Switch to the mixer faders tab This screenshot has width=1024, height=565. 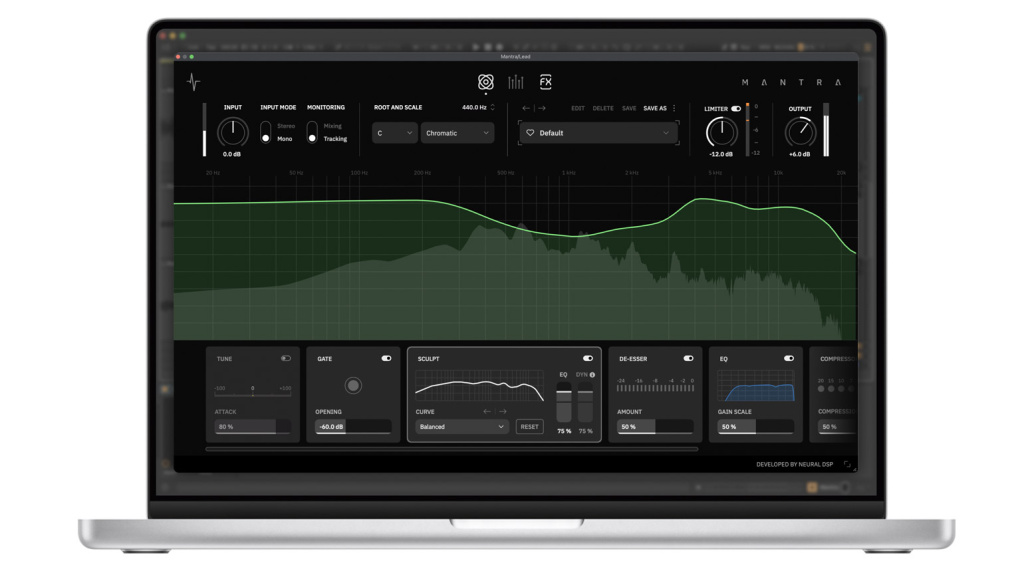tap(516, 82)
